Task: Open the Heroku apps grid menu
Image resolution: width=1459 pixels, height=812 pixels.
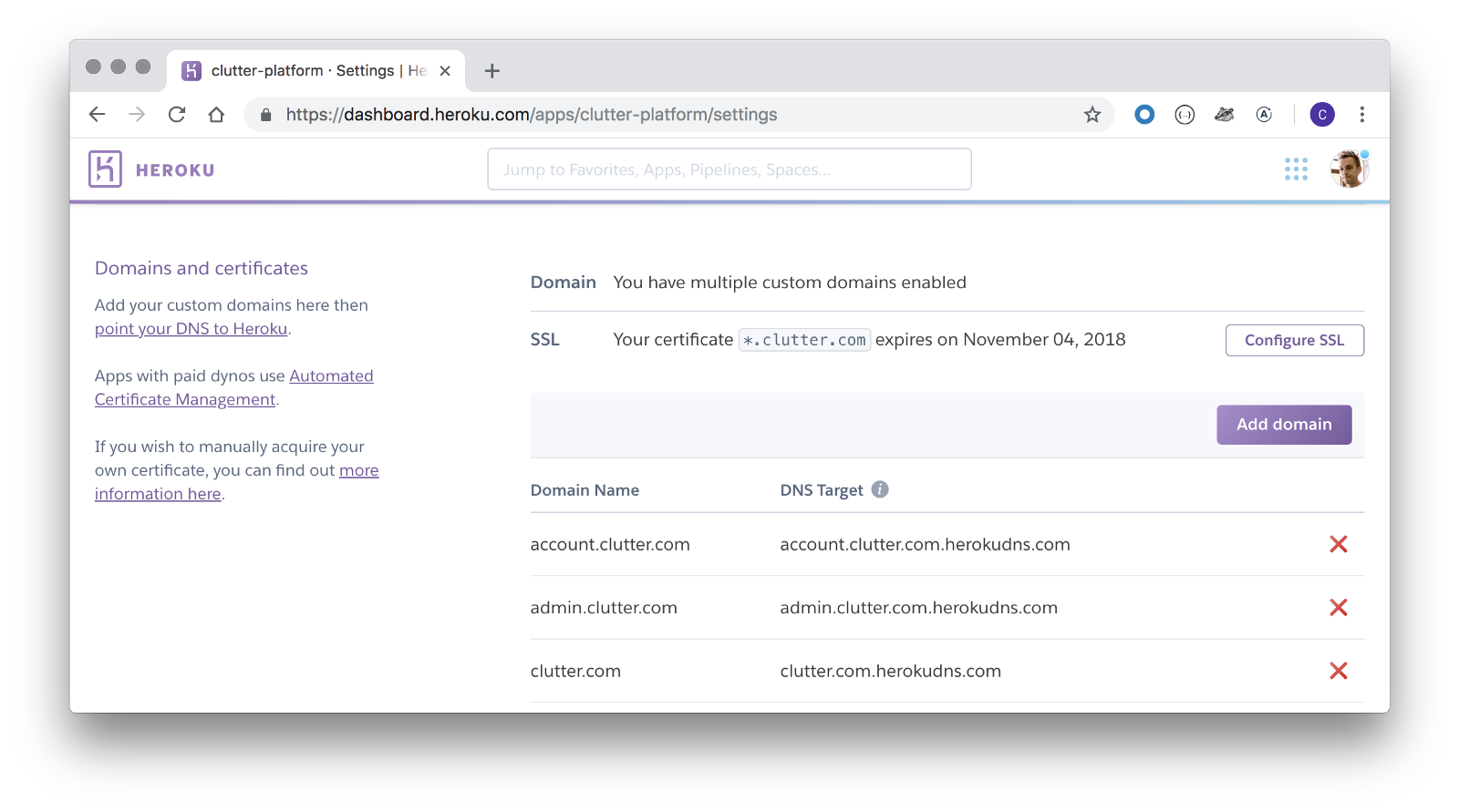Action: tap(1296, 169)
